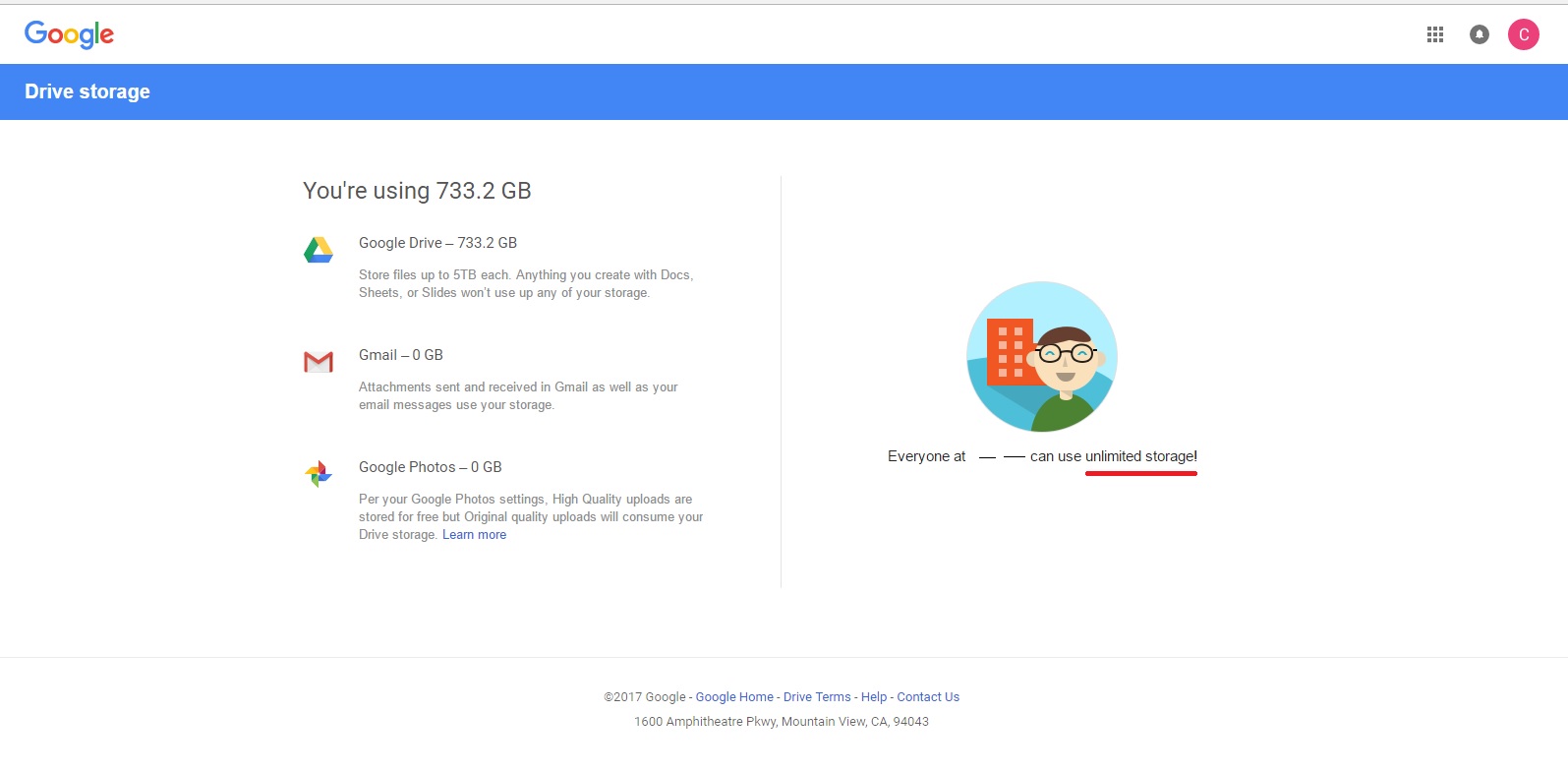This screenshot has height=772, width=1568.
Task: Click the unlimited storage illustration
Action: point(1042,357)
